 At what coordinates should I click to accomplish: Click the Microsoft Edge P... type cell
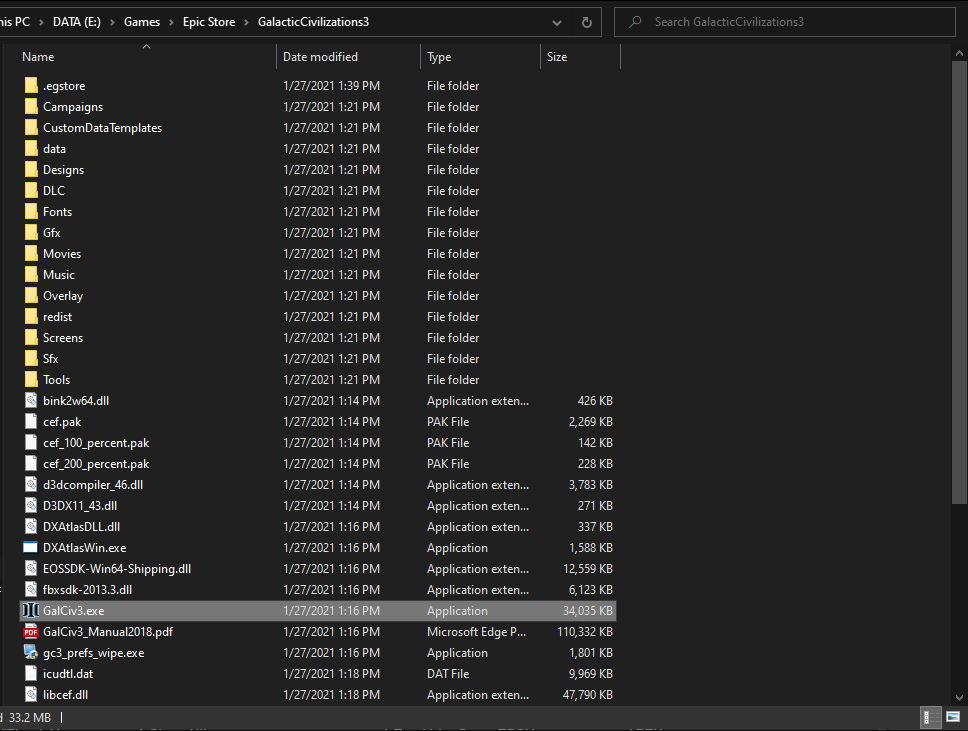pos(477,632)
